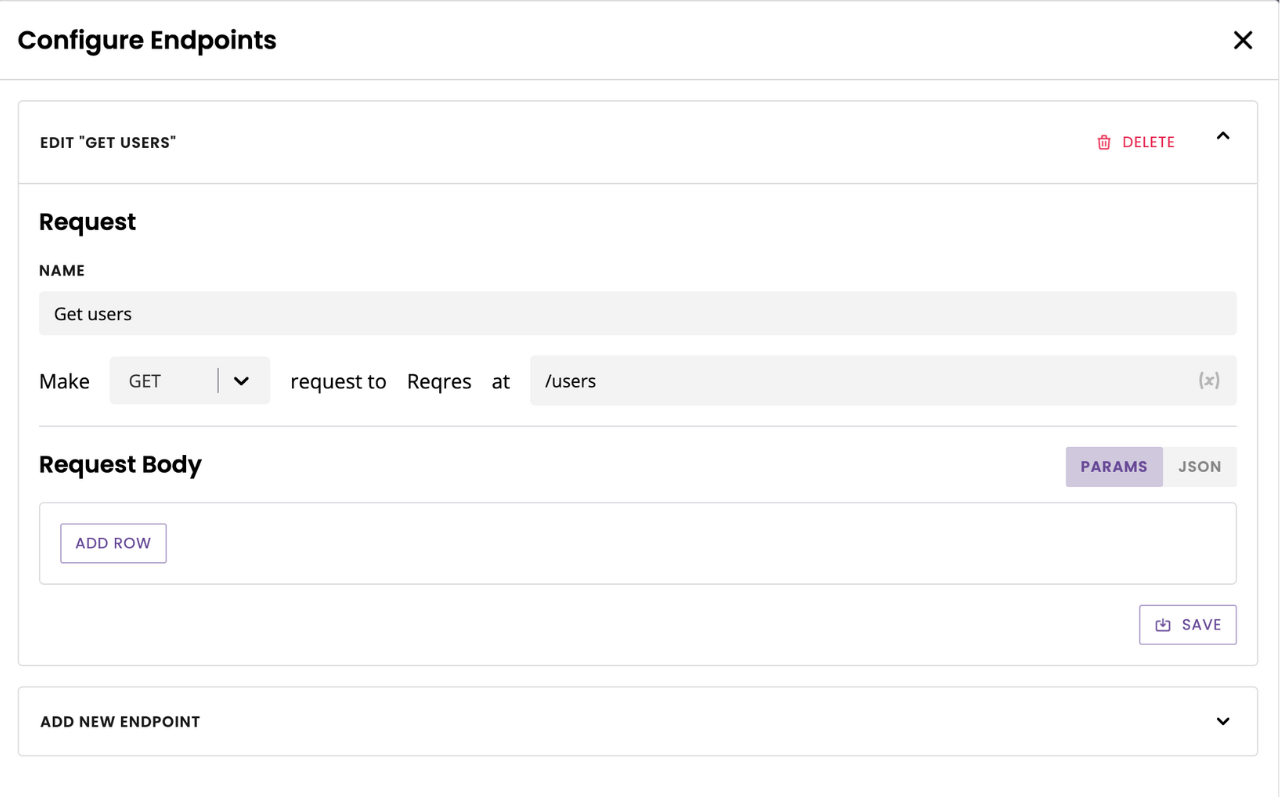
Task: Click the variable (x) icon in path field
Action: (1209, 380)
